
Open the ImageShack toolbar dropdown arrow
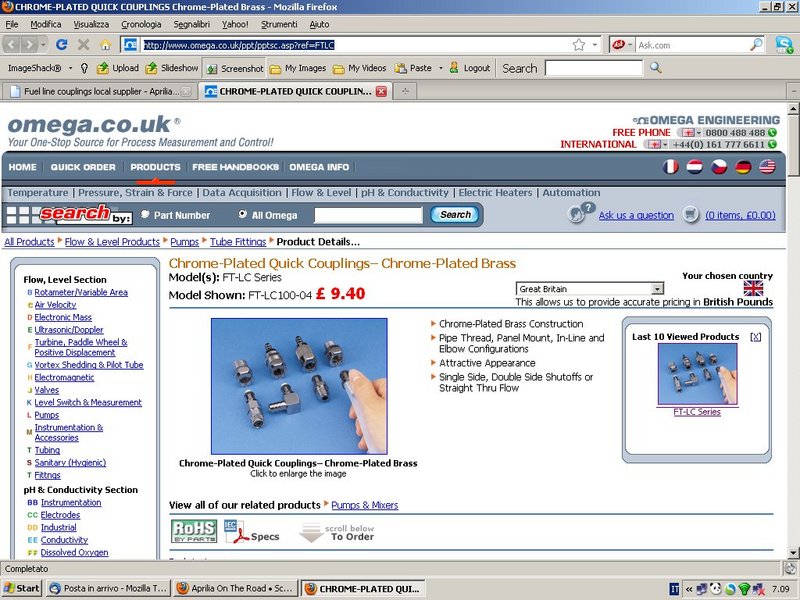(71, 68)
